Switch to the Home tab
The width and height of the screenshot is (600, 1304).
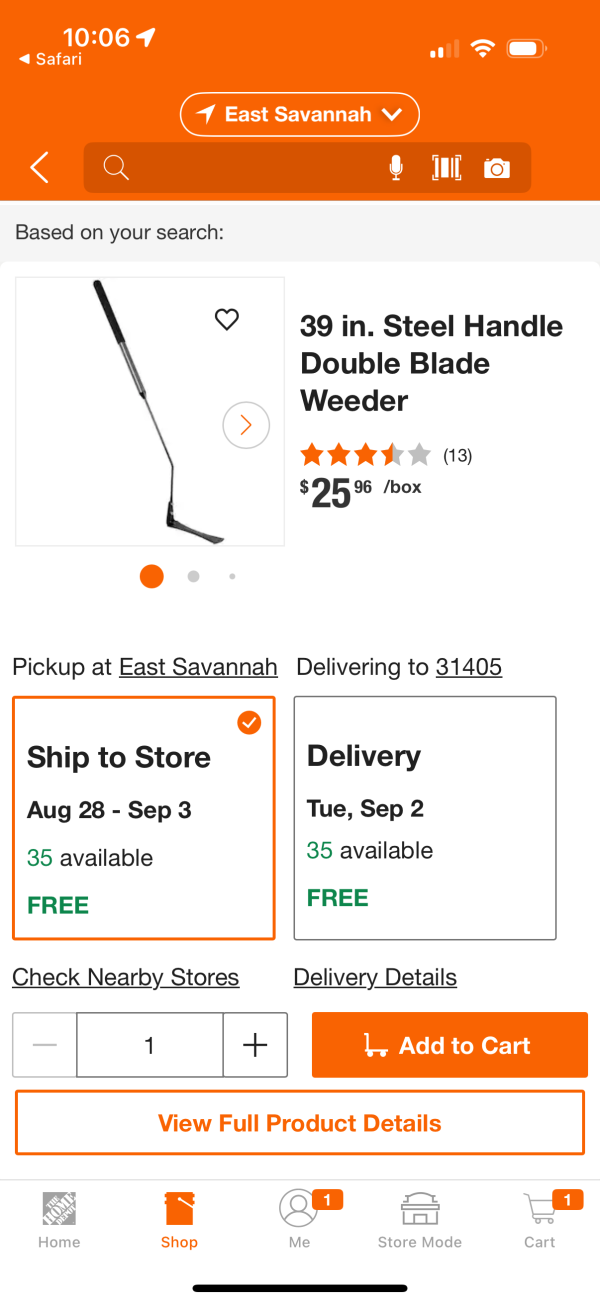point(59,1219)
